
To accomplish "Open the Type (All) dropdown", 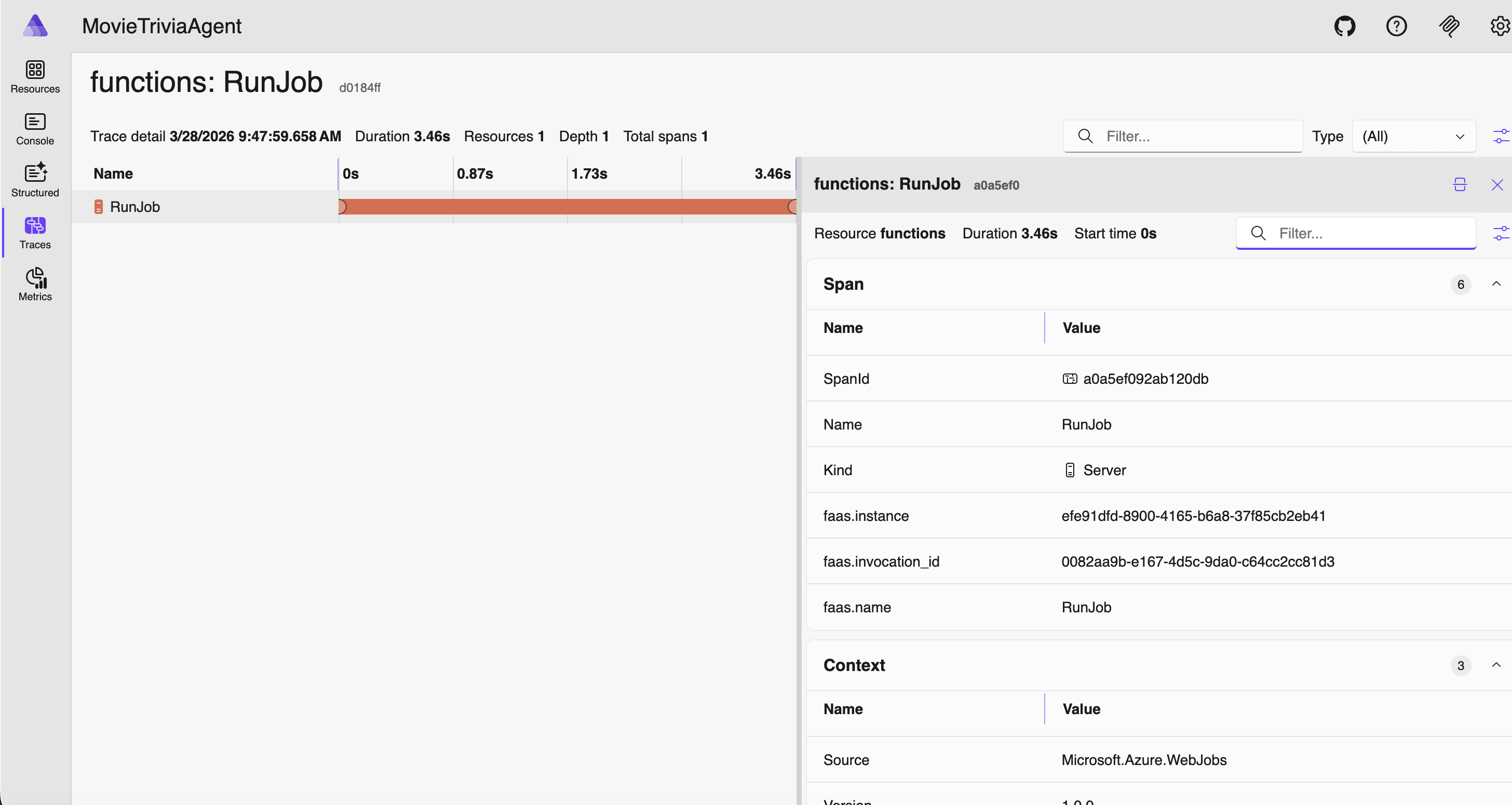I will (1413, 136).
